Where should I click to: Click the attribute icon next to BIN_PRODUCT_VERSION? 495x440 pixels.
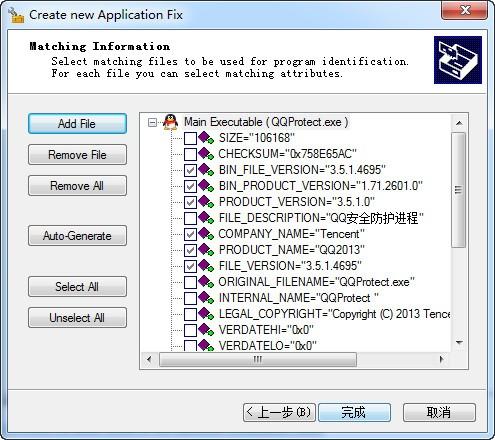pyautogui.click(x=206, y=186)
